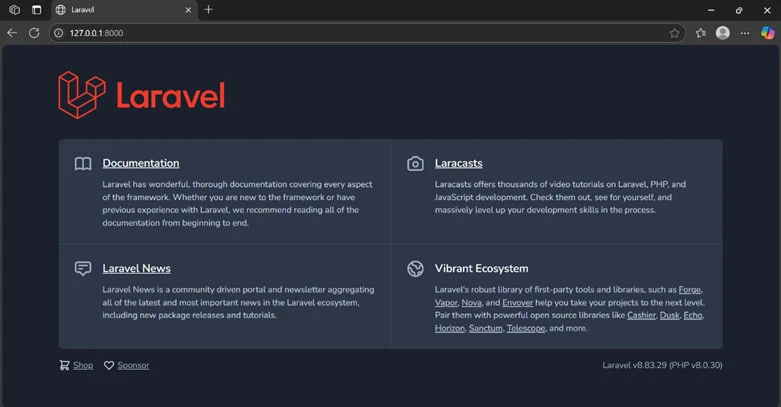The height and width of the screenshot is (407, 781).
Task: Click the Laravel logo
Action: coord(141,95)
